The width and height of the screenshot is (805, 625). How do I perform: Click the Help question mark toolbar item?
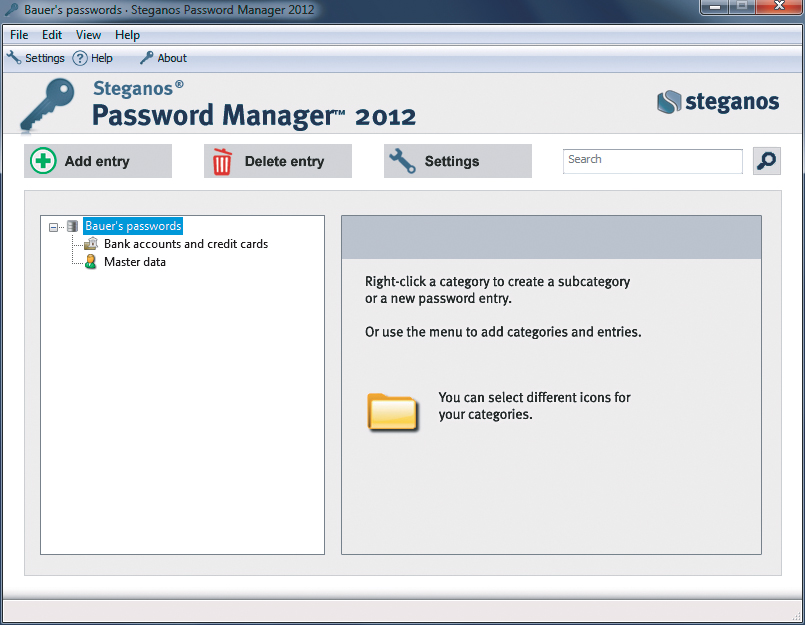tap(93, 58)
